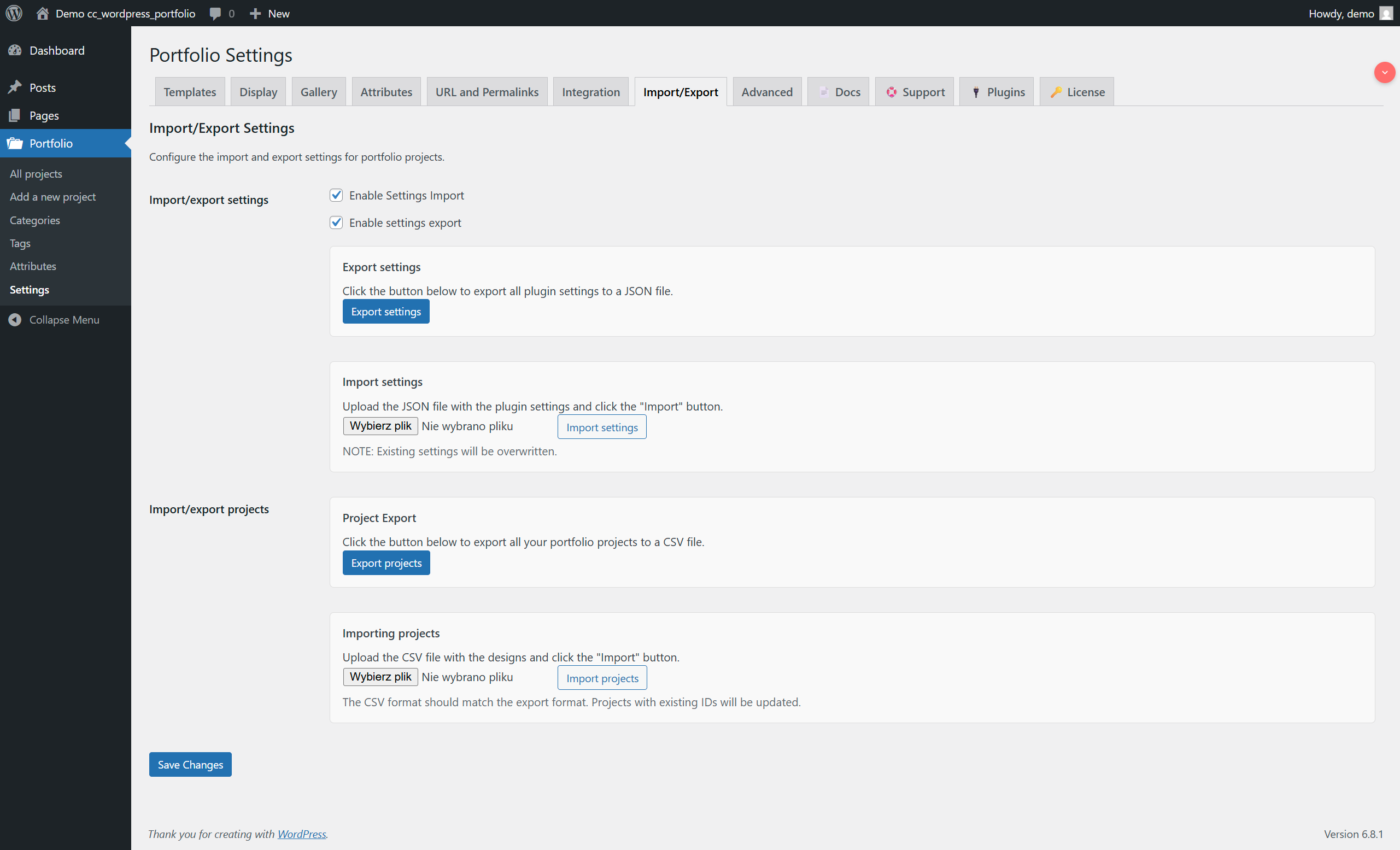The height and width of the screenshot is (850, 1400).
Task: Expand the red chevron notification panel
Action: click(1385, 72)
